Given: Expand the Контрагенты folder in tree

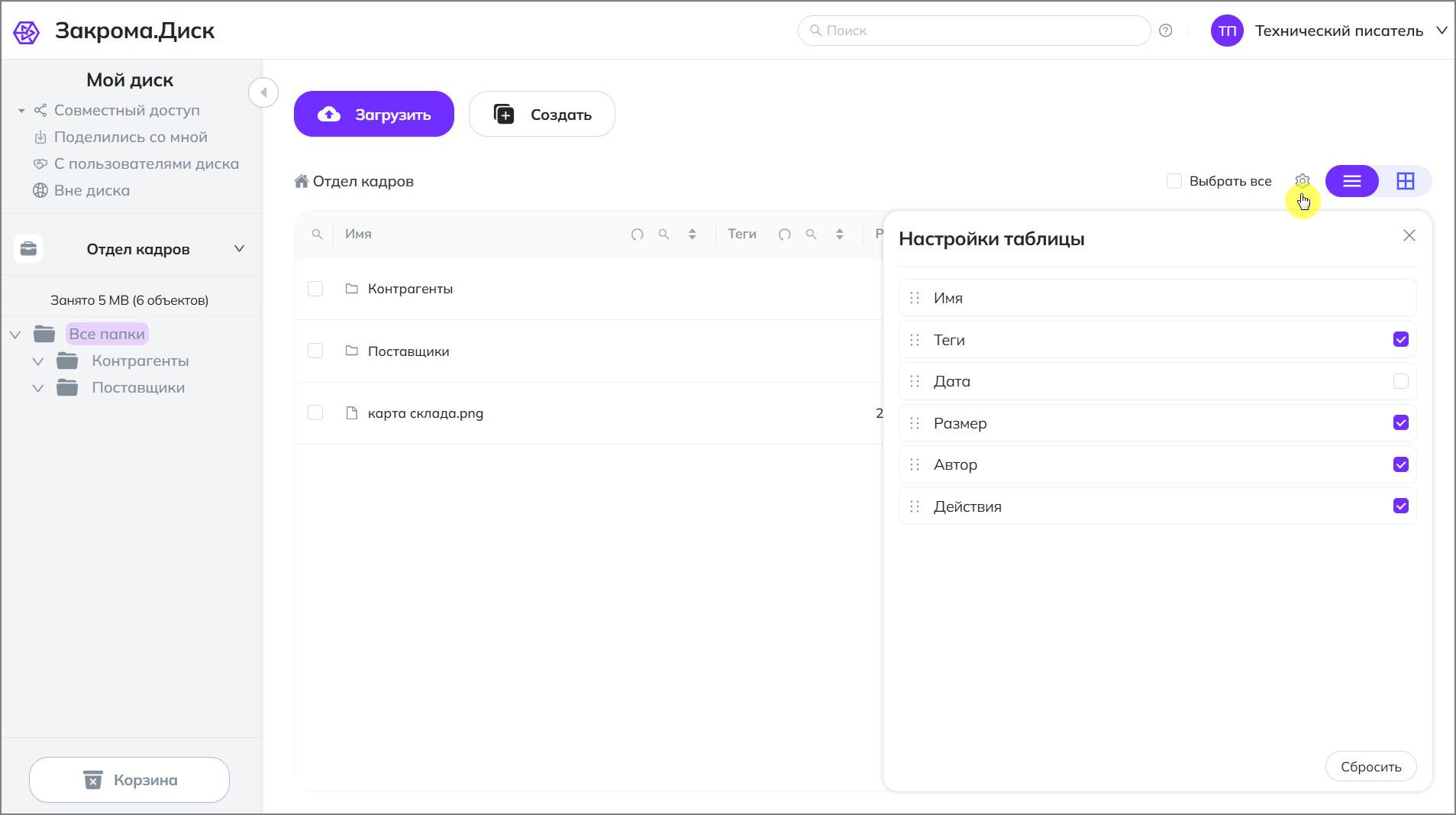Looking at the screenshot, I should click(38, 361).
